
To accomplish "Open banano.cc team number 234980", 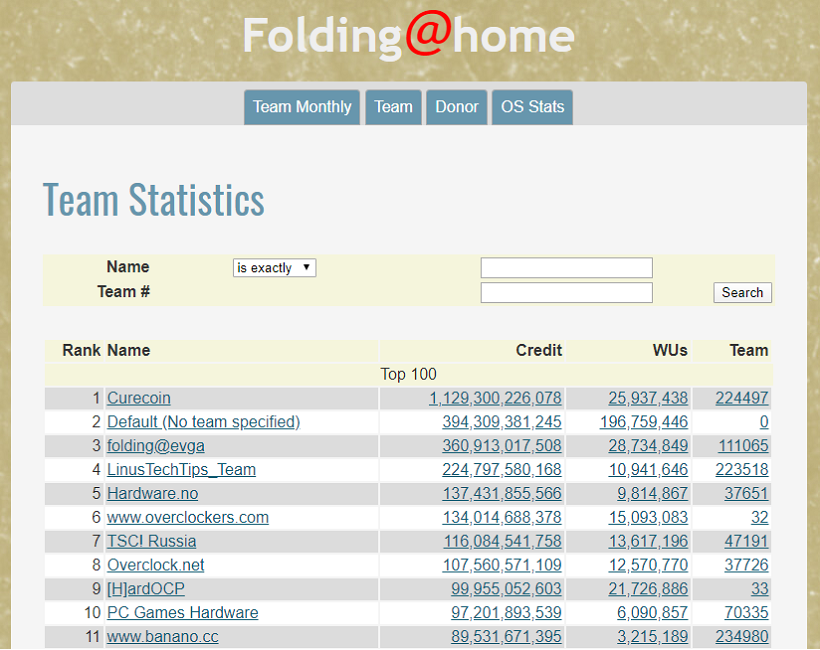I will point(742,636).
